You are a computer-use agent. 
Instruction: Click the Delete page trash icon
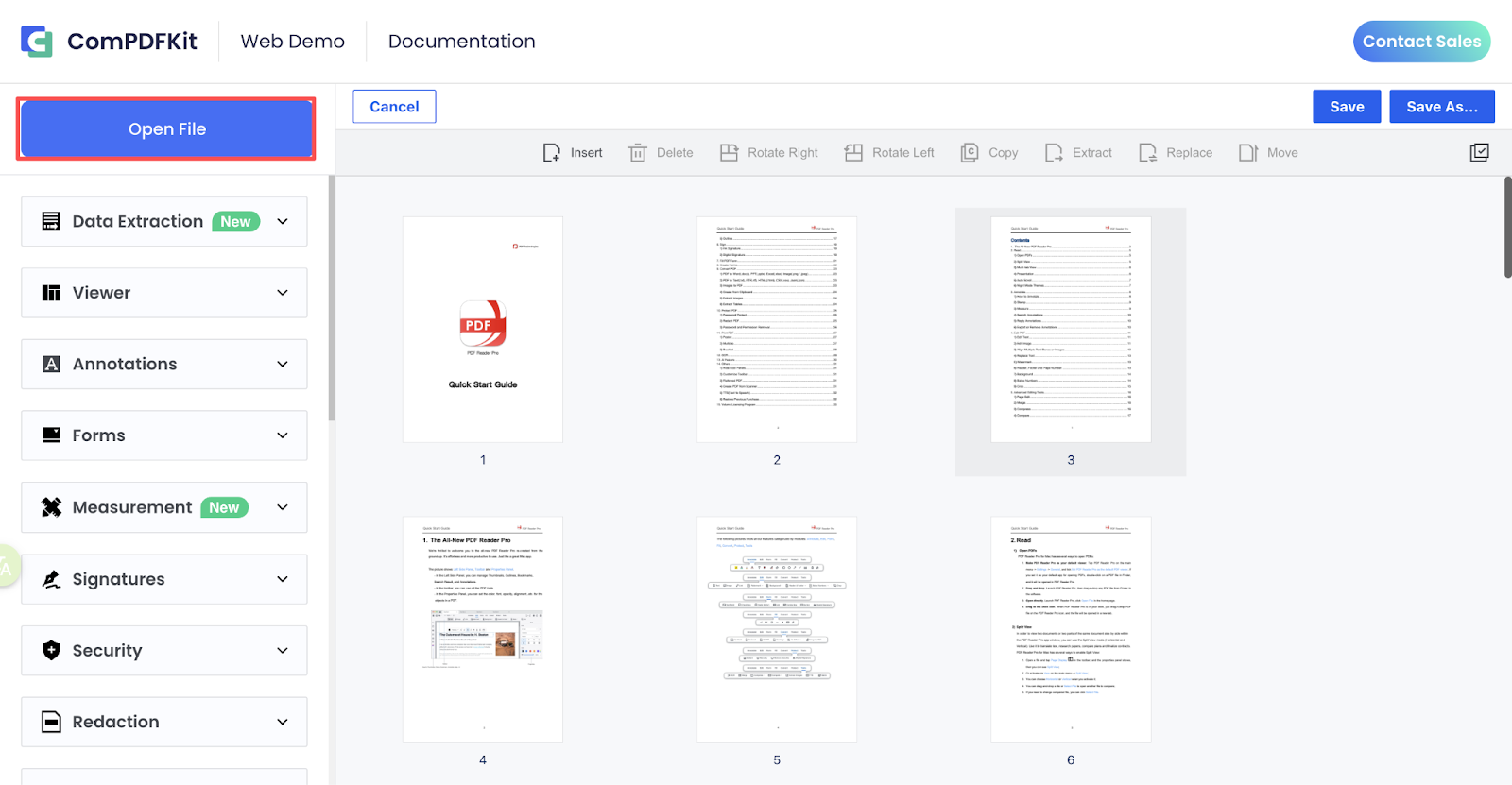638,153
